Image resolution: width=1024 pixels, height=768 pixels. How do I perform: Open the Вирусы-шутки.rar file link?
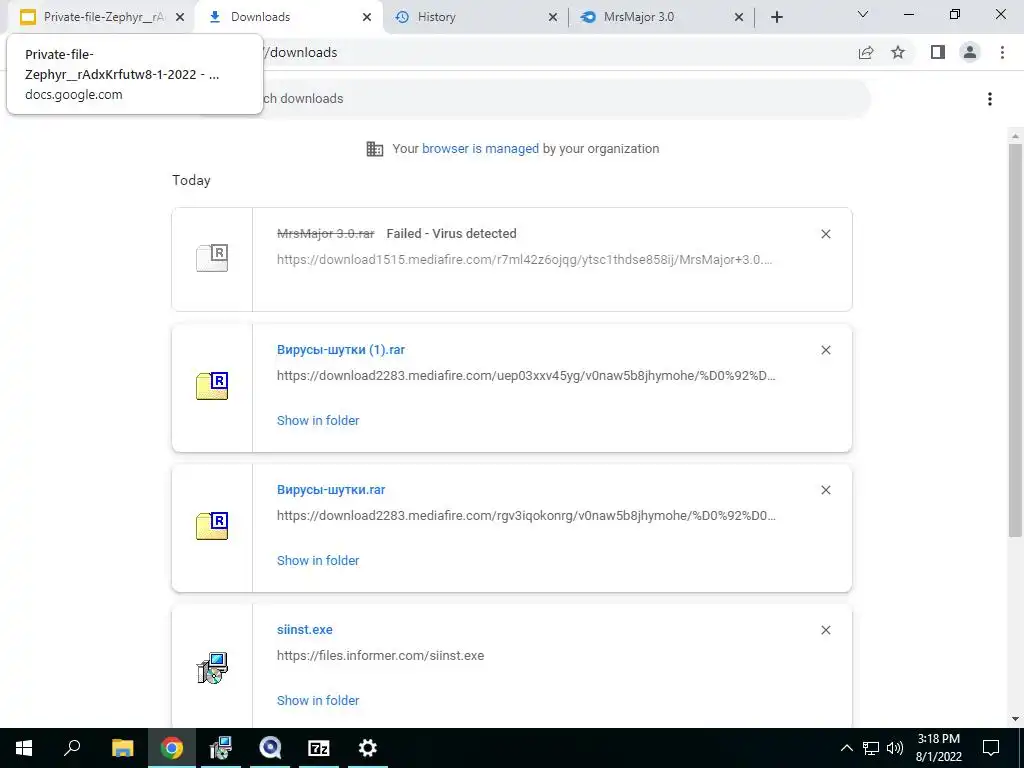coord(331,490)
